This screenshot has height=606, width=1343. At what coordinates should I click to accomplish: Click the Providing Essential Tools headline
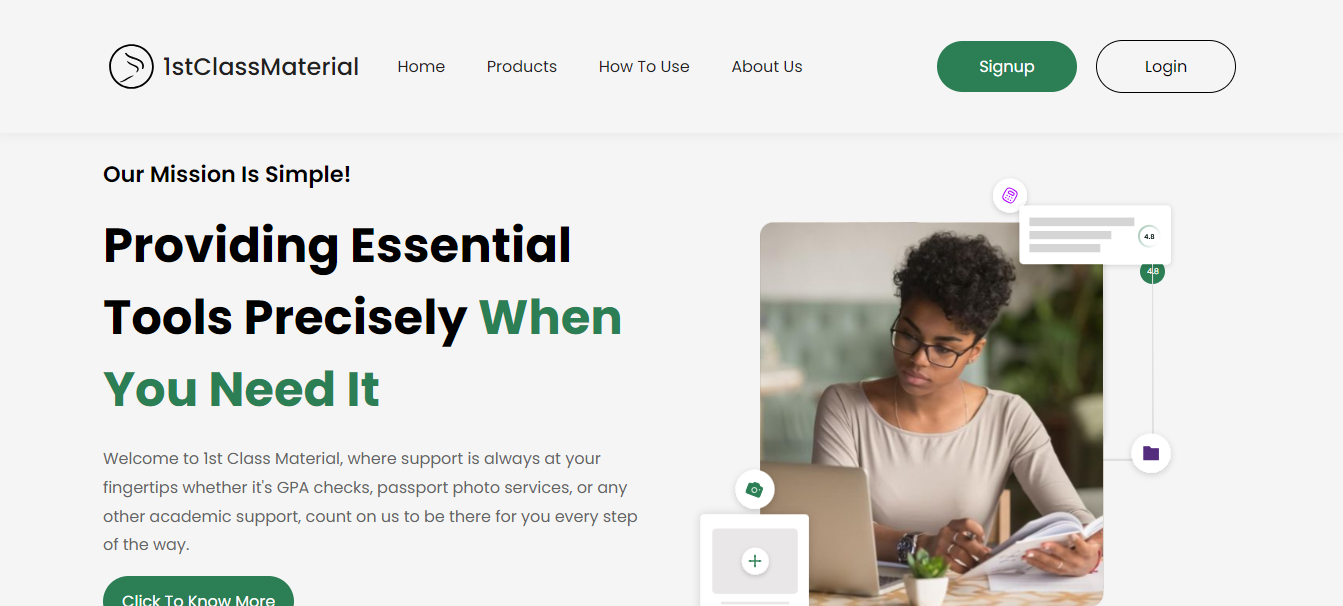(363, 317)
